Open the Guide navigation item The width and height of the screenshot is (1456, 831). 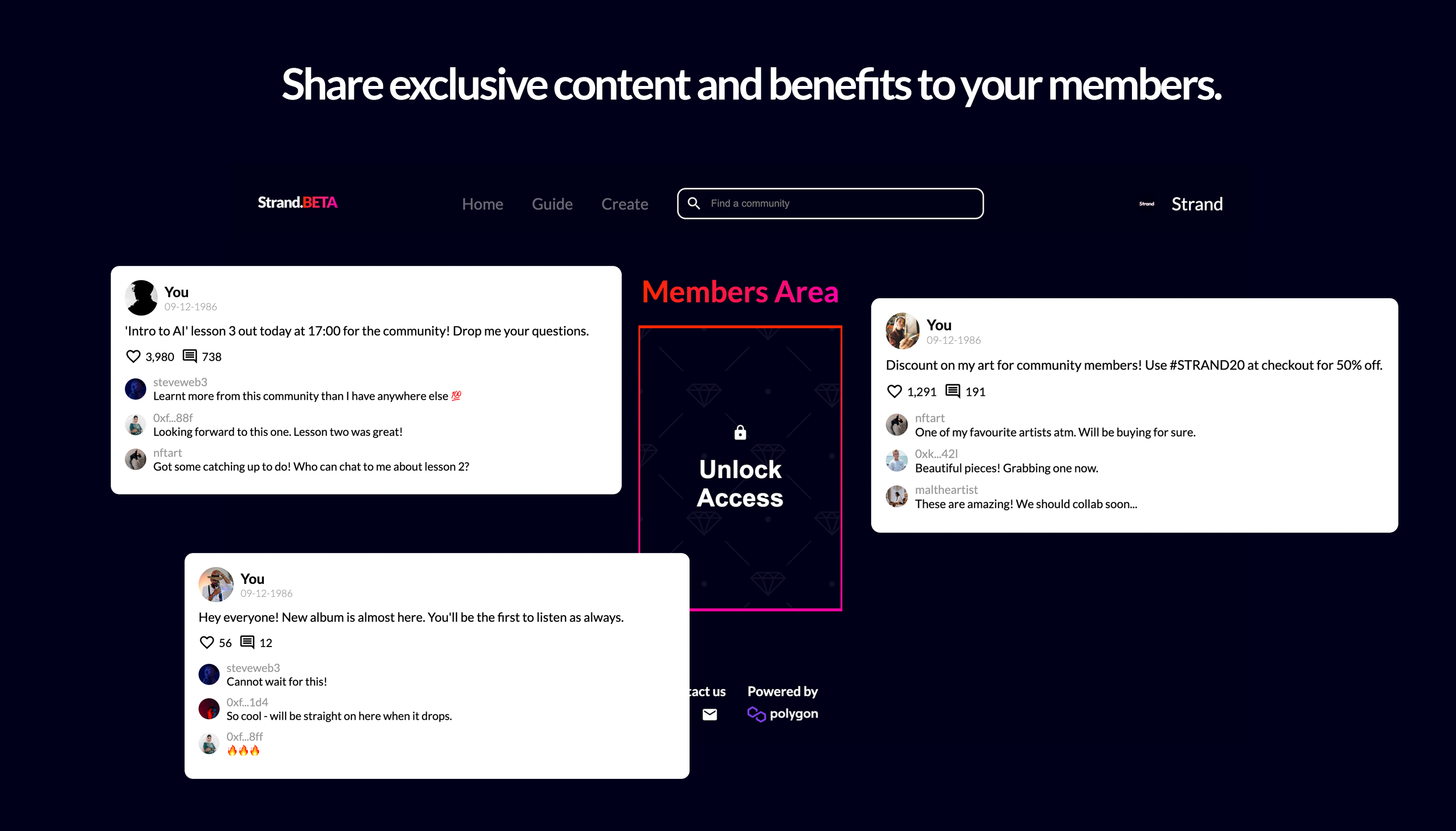(552, 204)
